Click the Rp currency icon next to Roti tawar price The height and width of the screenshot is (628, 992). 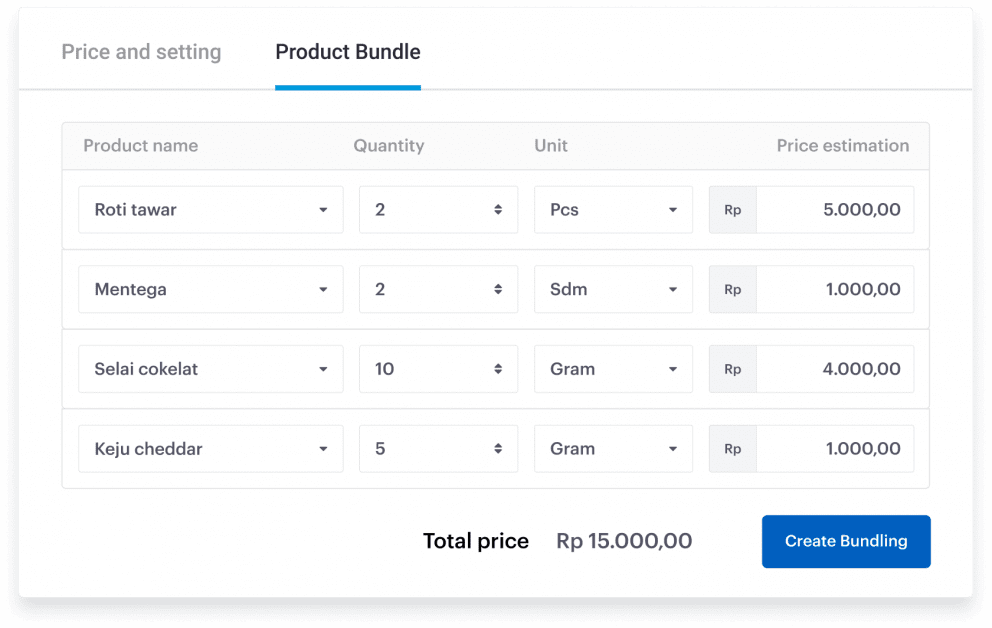[732, 209]
